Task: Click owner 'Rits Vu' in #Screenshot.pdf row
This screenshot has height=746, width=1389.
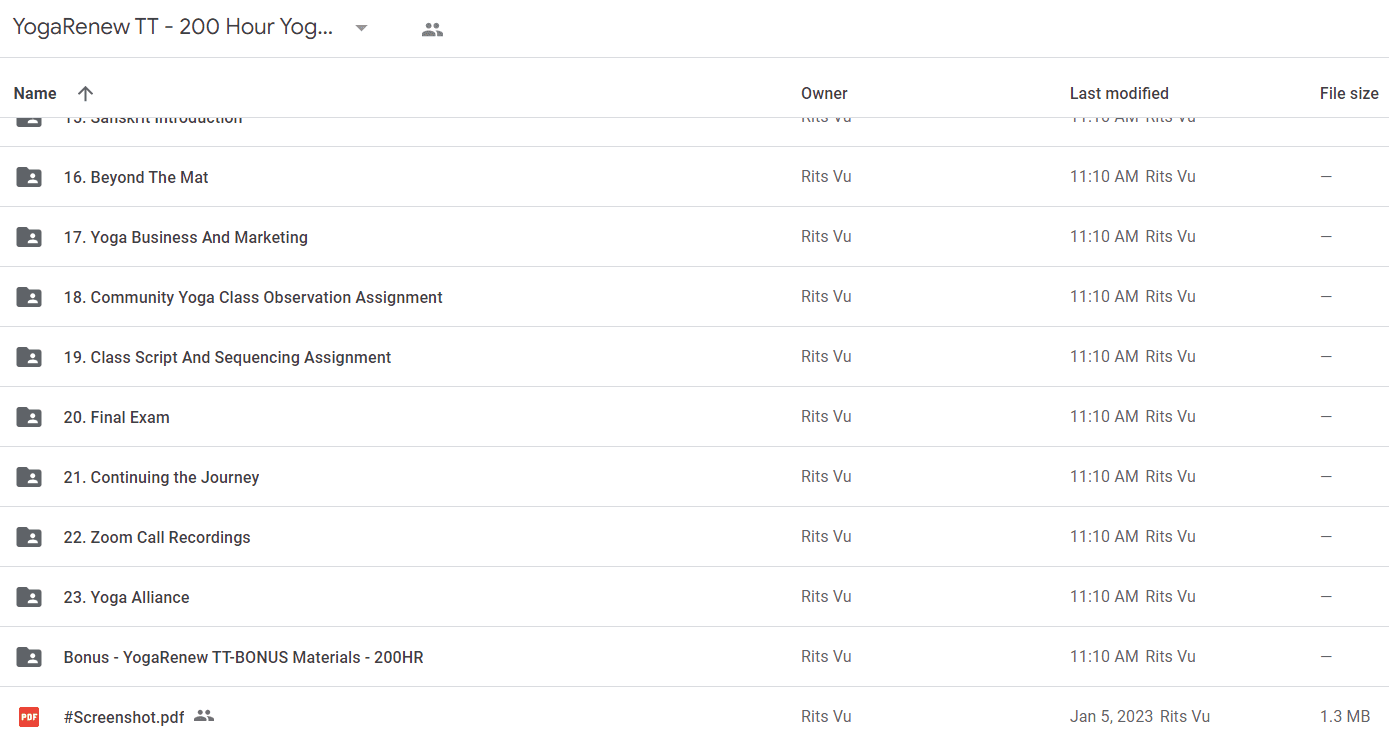Action: [x=826, y=716]
